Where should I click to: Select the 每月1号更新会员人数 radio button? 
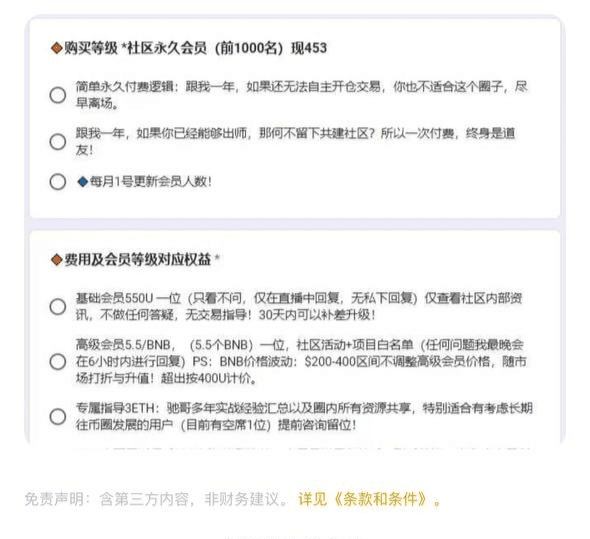coord(58,181)
